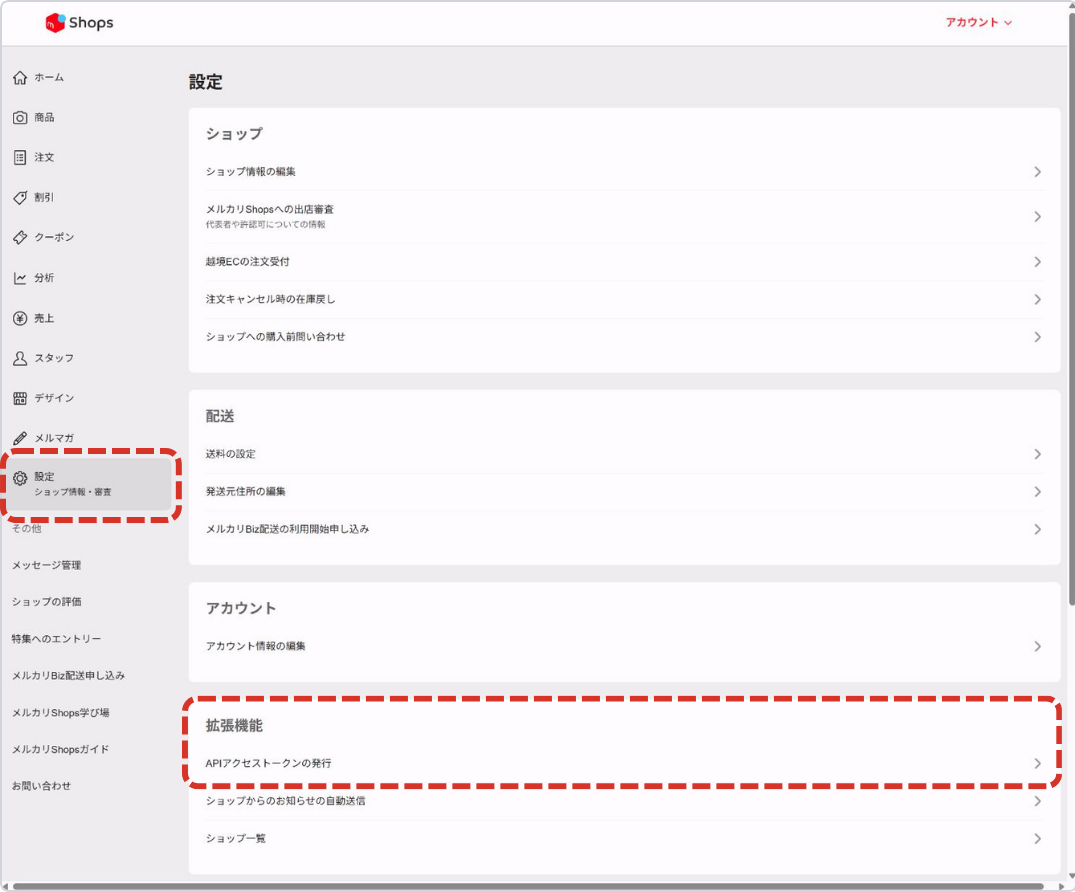This screenshot has width=1075, height=892.
Task: Go to ホーム in sidebar
Action: 49,77
